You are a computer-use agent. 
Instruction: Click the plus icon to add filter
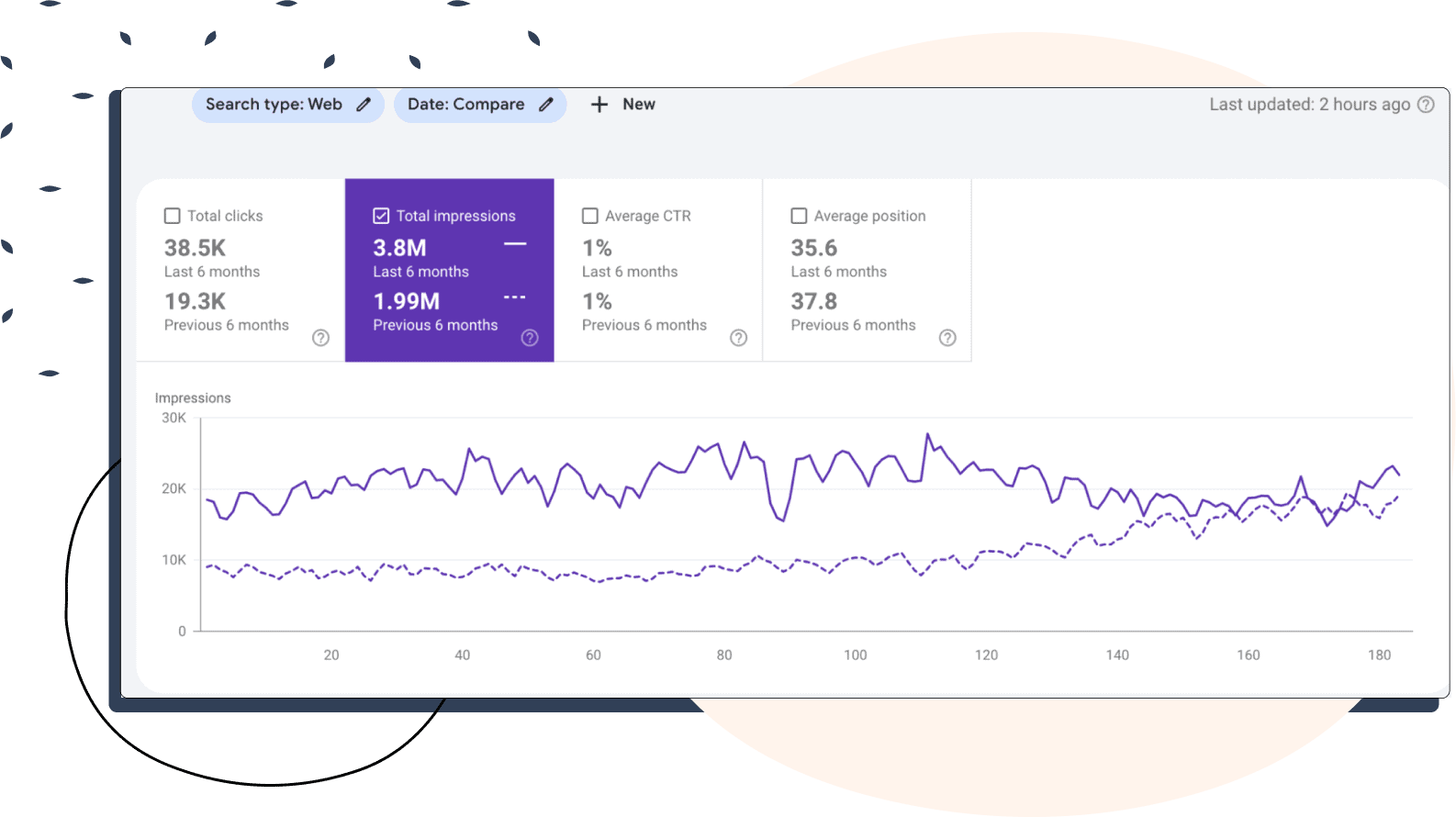point(599,105)
